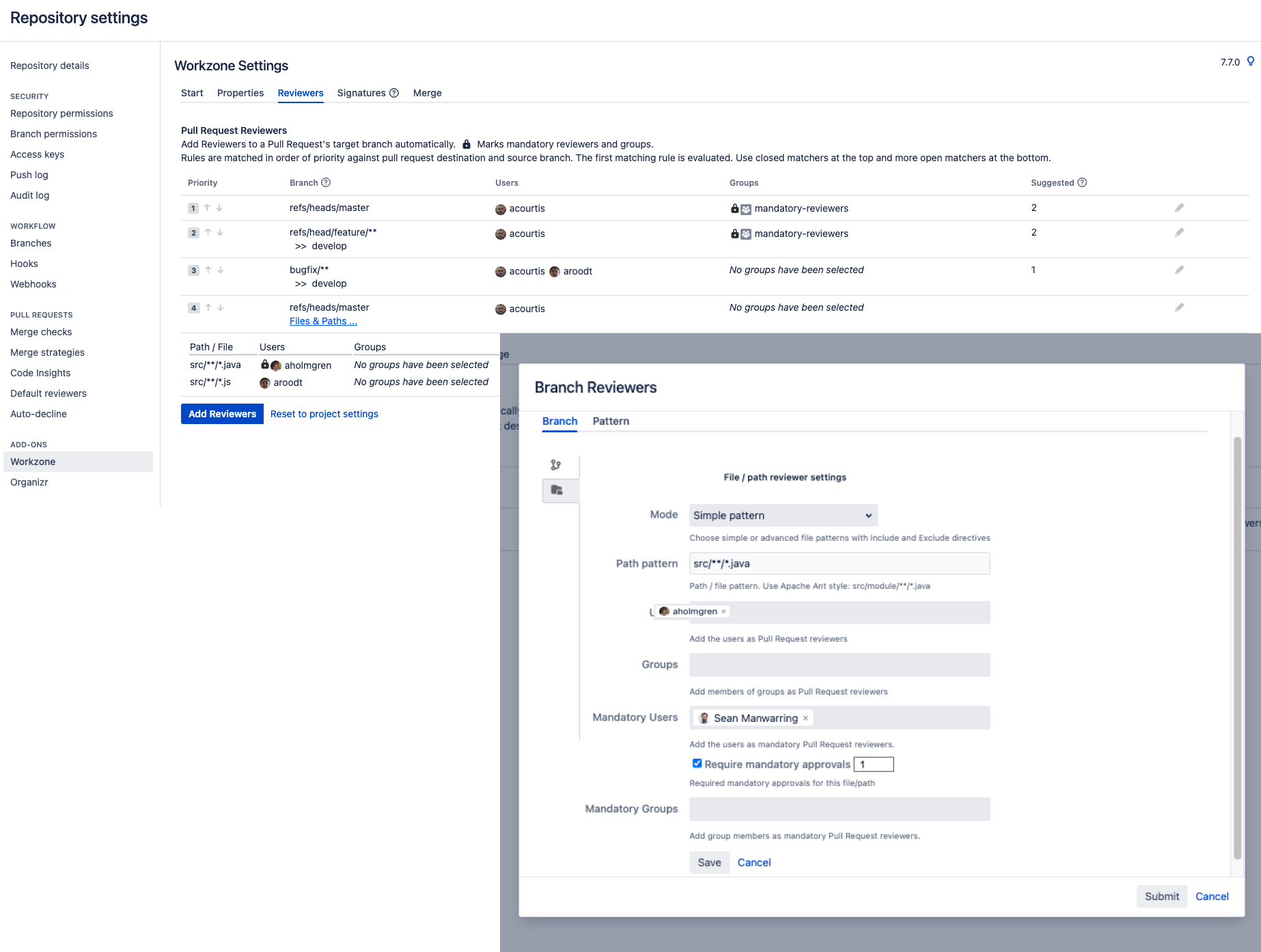
Task: Select the file/path folder icon in dialog
Action: (557, 490)
